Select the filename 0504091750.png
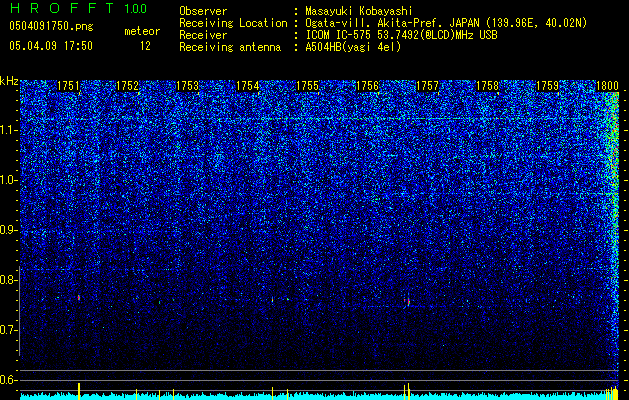 tap(51, 27)
